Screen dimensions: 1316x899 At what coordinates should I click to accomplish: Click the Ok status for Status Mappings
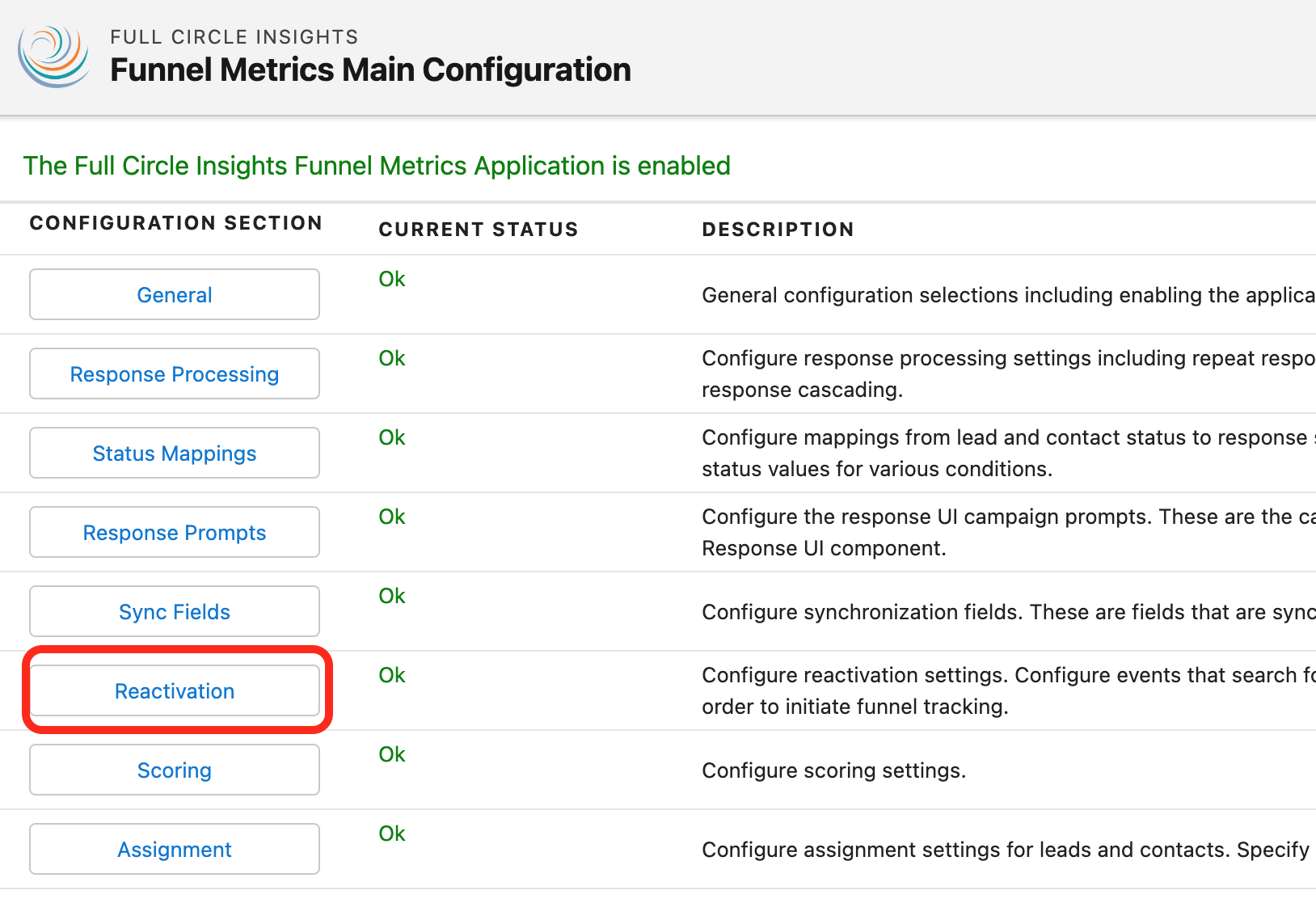(x=392, y=437)
